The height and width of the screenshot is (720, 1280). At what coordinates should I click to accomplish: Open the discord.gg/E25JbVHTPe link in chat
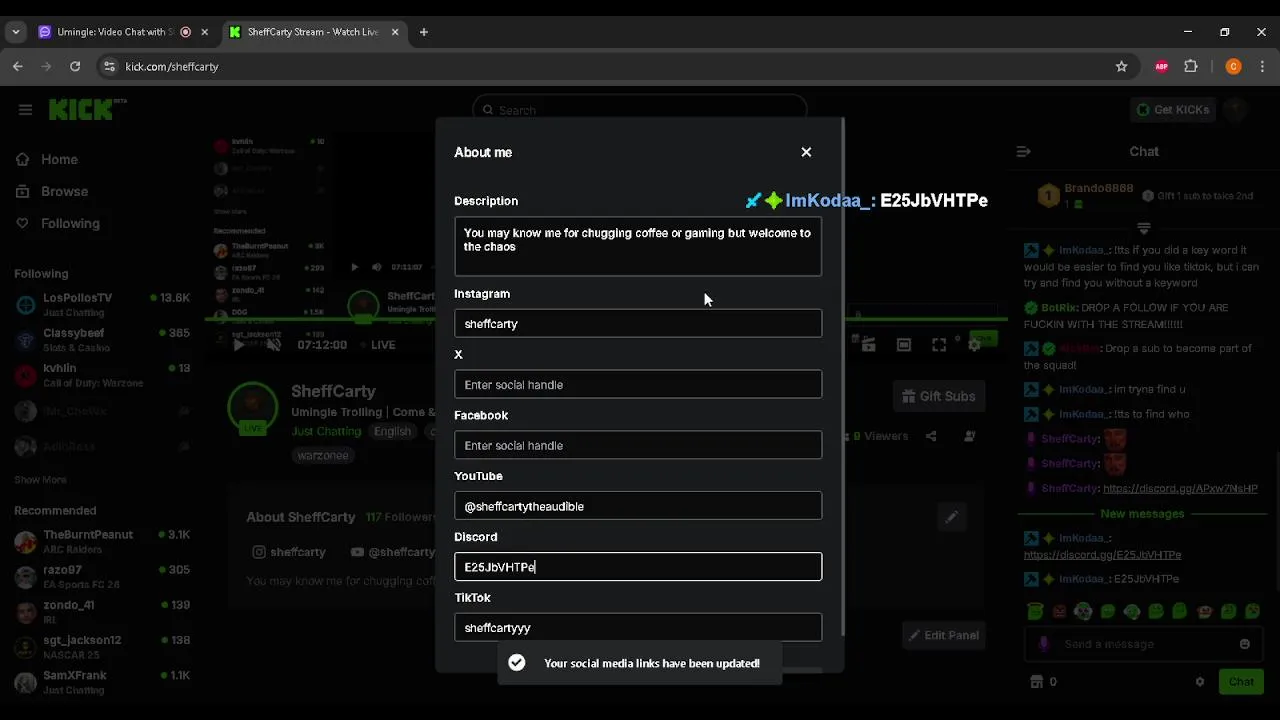point(1102,555)
